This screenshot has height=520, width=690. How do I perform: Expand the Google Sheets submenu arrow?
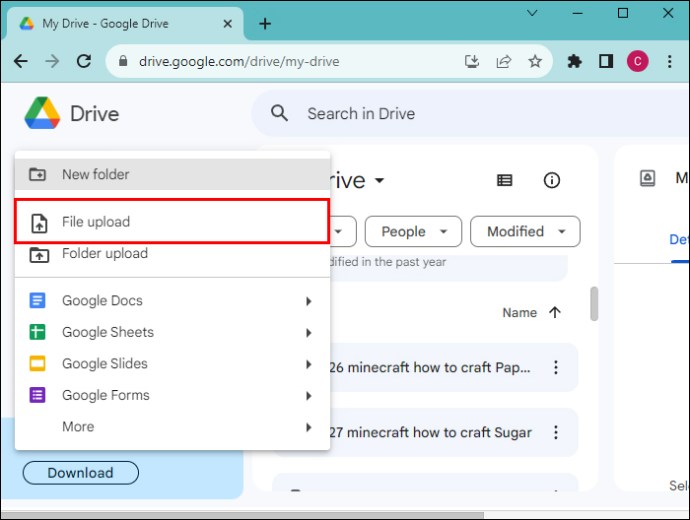tap(308, 333)
